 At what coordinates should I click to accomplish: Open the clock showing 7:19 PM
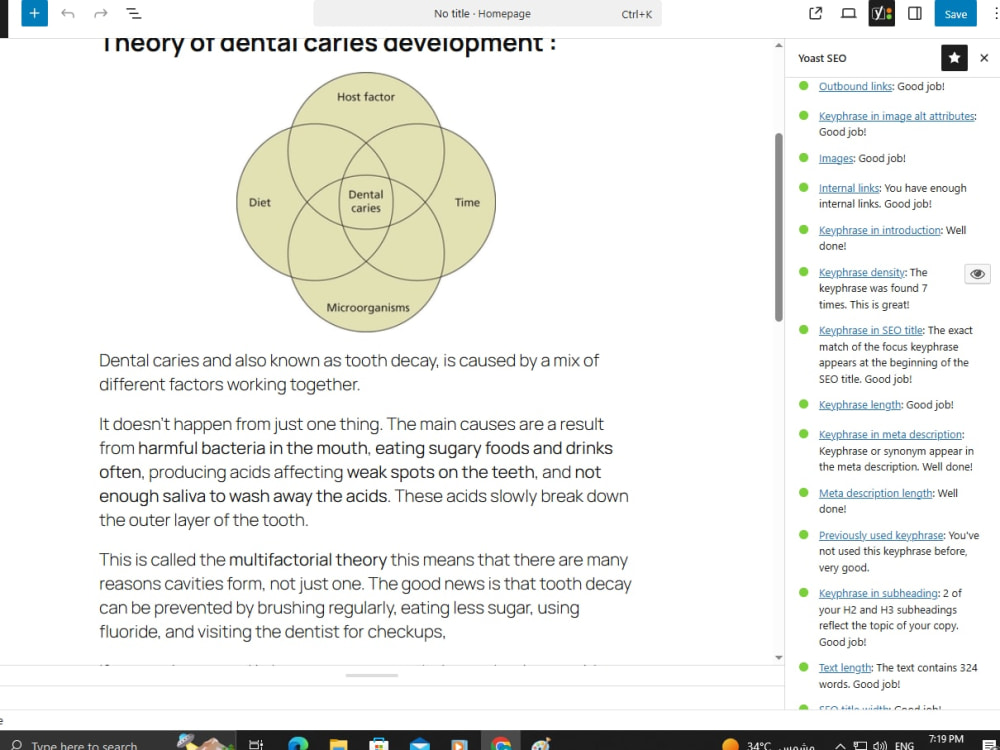coord(946,741)
